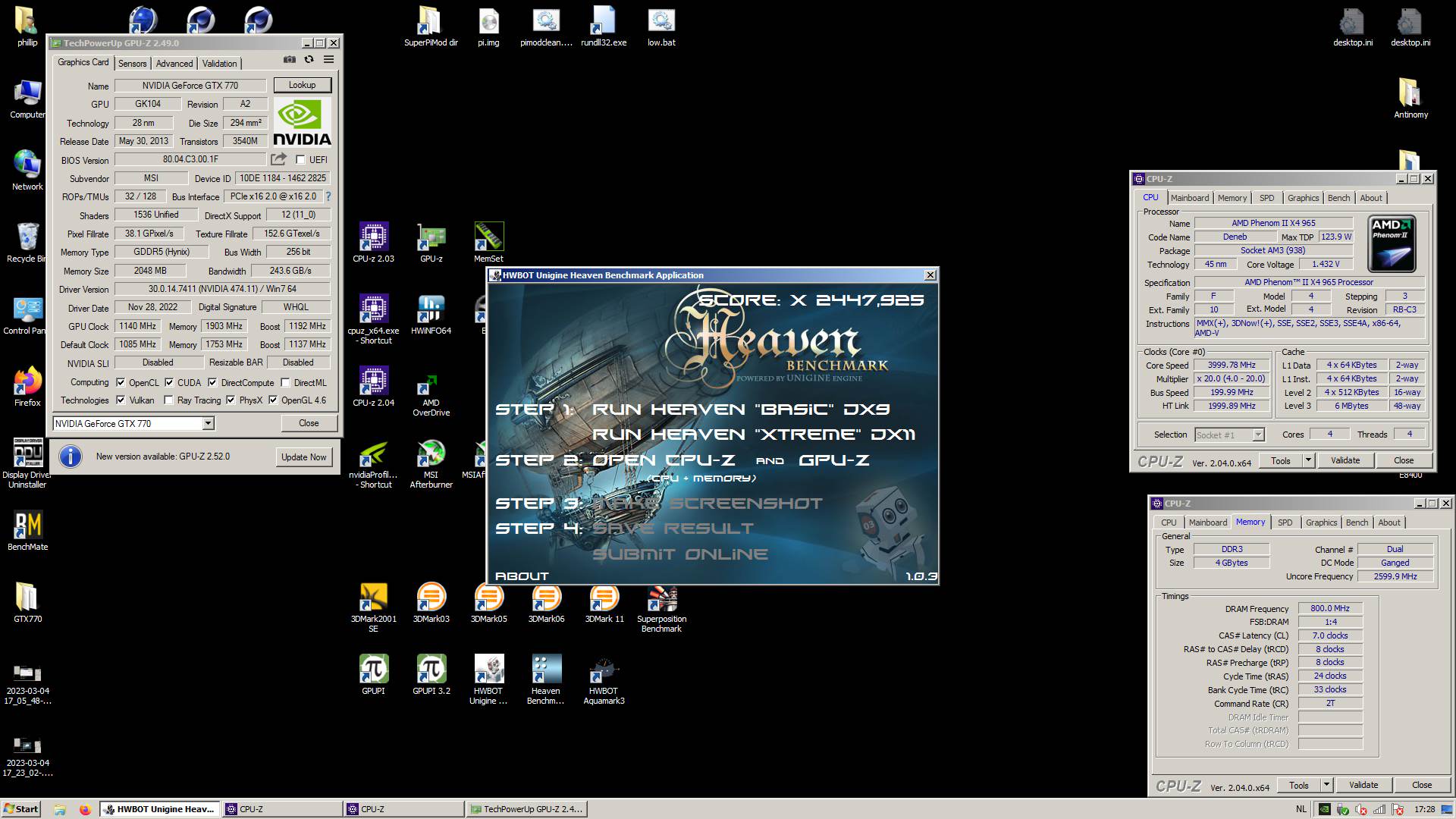The width and height of the screenshot is (1456, 819).
Task: Expand Tools dropdown arrow in CPU-Z Memory window
Action: 1326,785
